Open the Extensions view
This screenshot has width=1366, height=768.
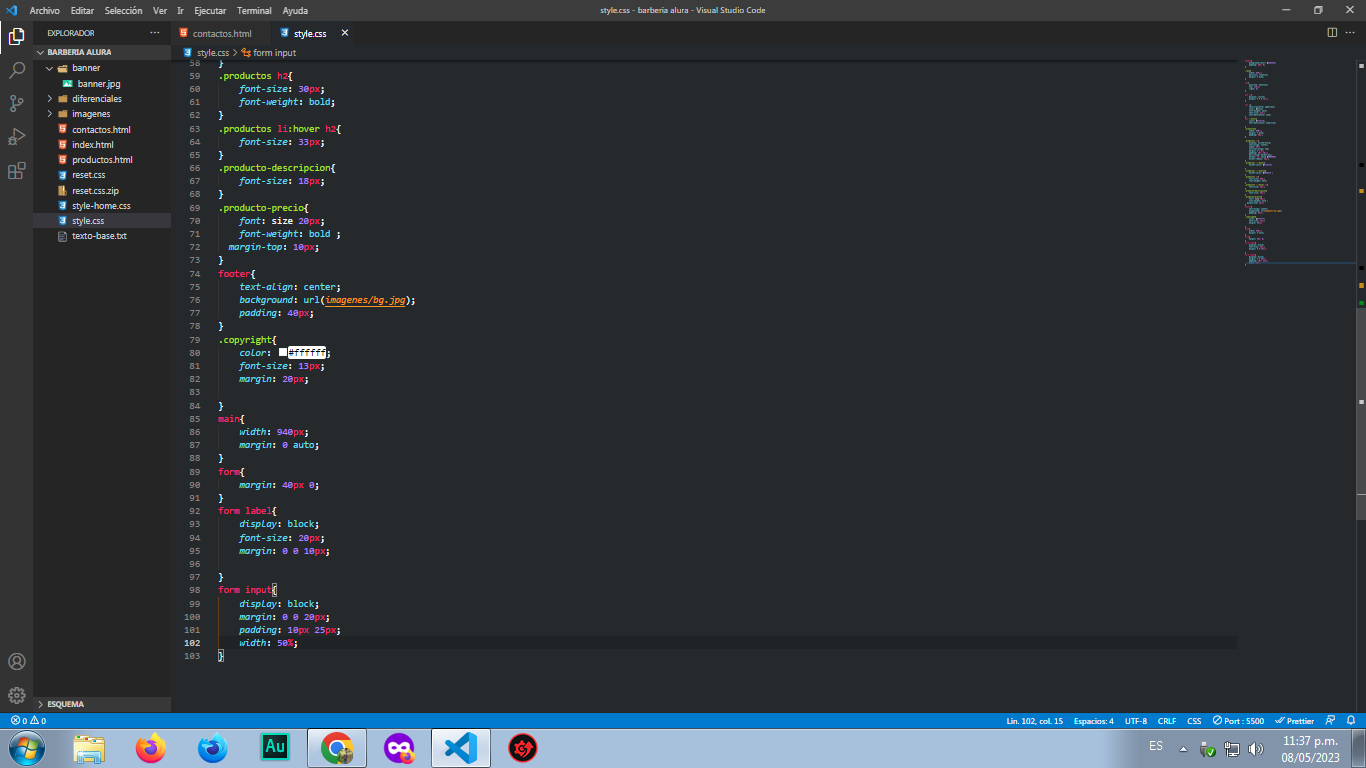(16, 171)
